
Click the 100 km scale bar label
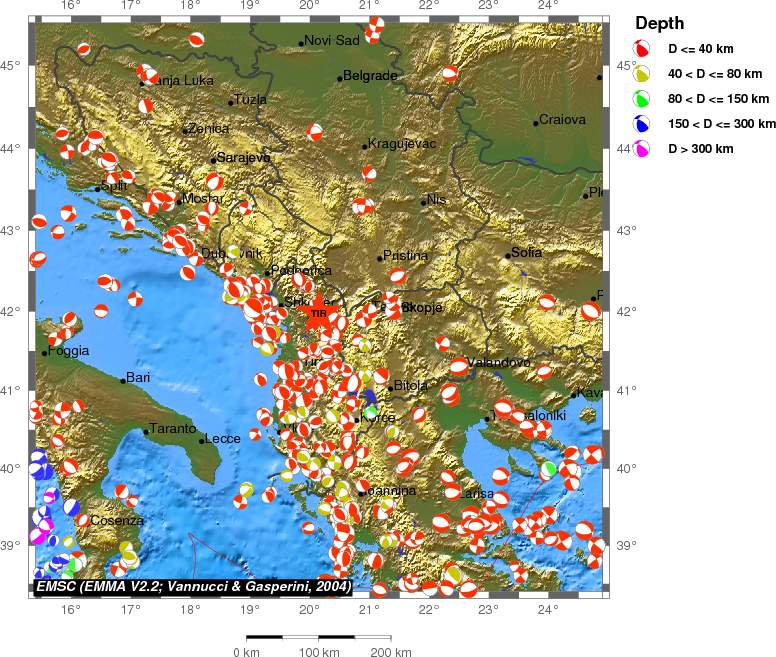[x=319, y=653]
